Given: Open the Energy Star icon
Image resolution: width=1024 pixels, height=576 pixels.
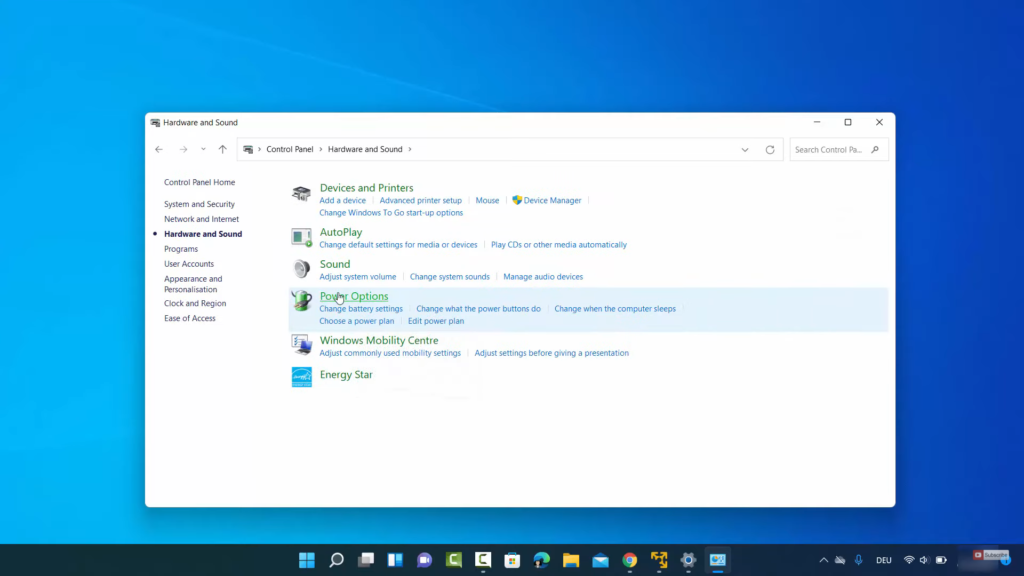Looking at the screenshot, I should (x=301, y=376).
